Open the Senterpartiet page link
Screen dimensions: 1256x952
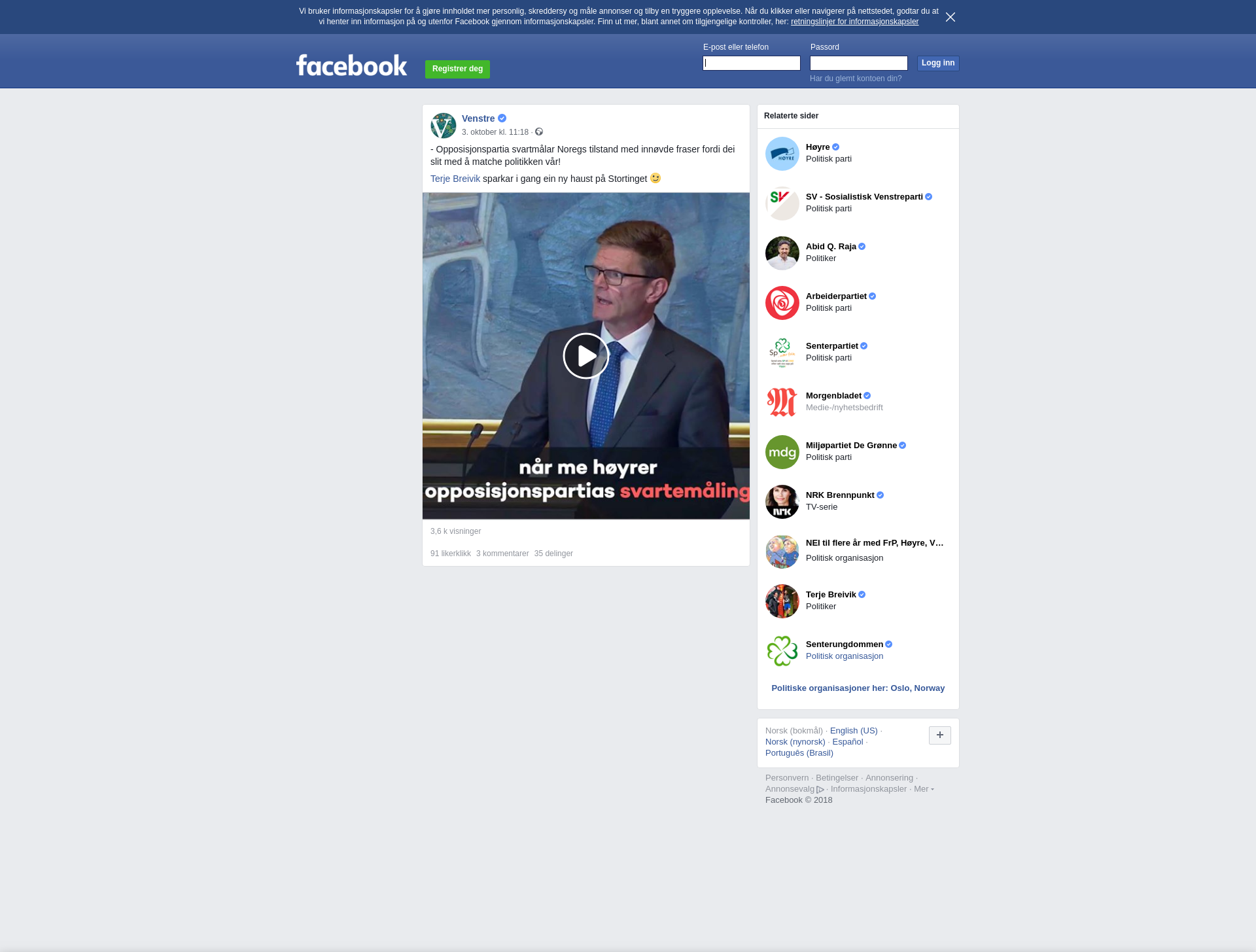[832, 346]
